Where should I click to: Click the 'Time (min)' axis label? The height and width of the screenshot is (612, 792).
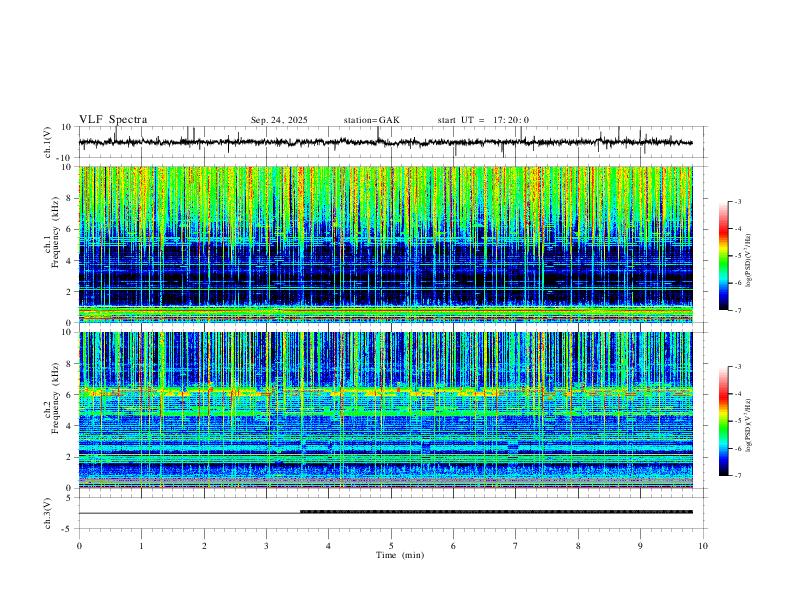400,555
